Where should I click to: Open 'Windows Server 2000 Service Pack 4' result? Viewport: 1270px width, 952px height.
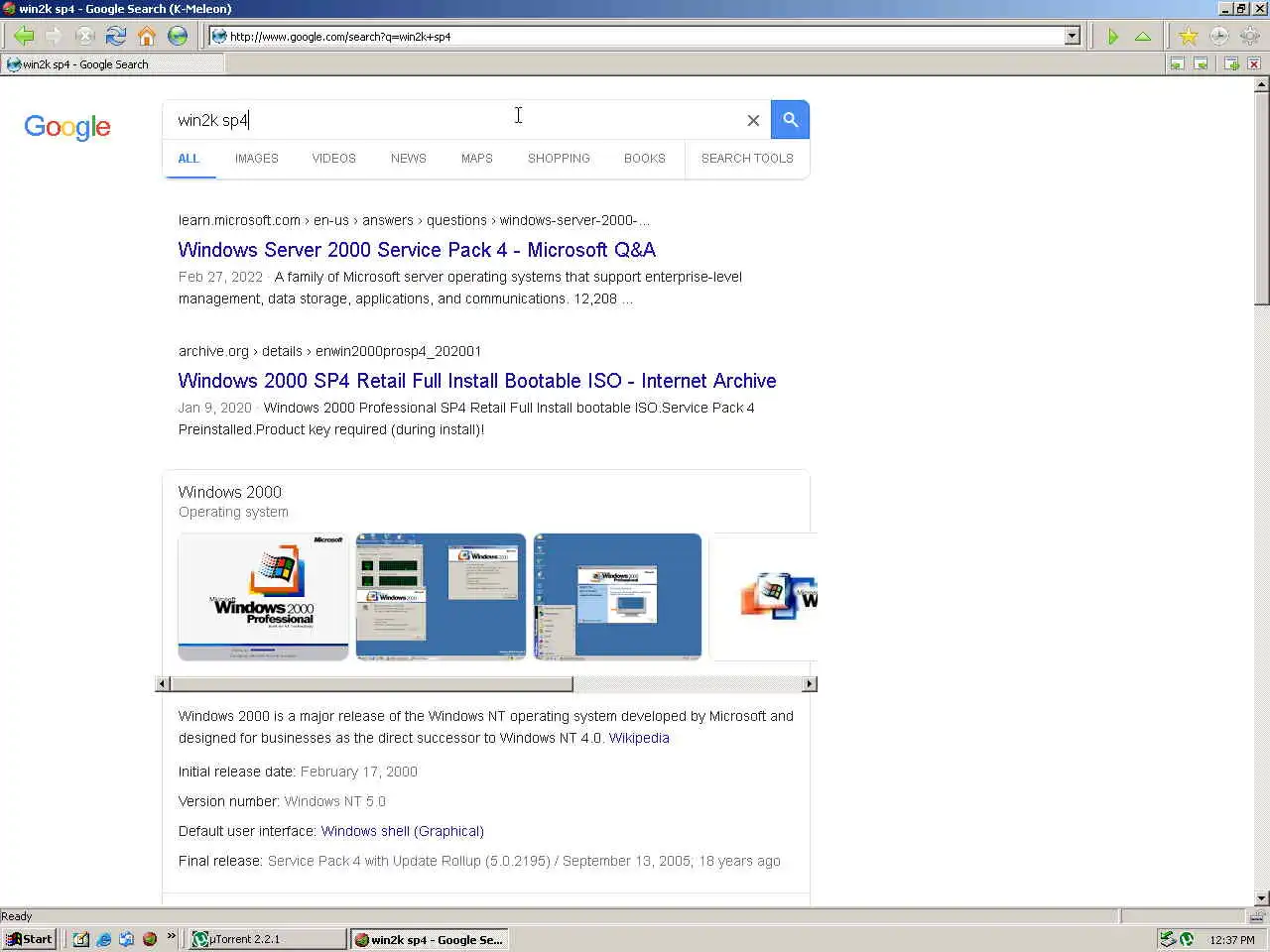417,250
